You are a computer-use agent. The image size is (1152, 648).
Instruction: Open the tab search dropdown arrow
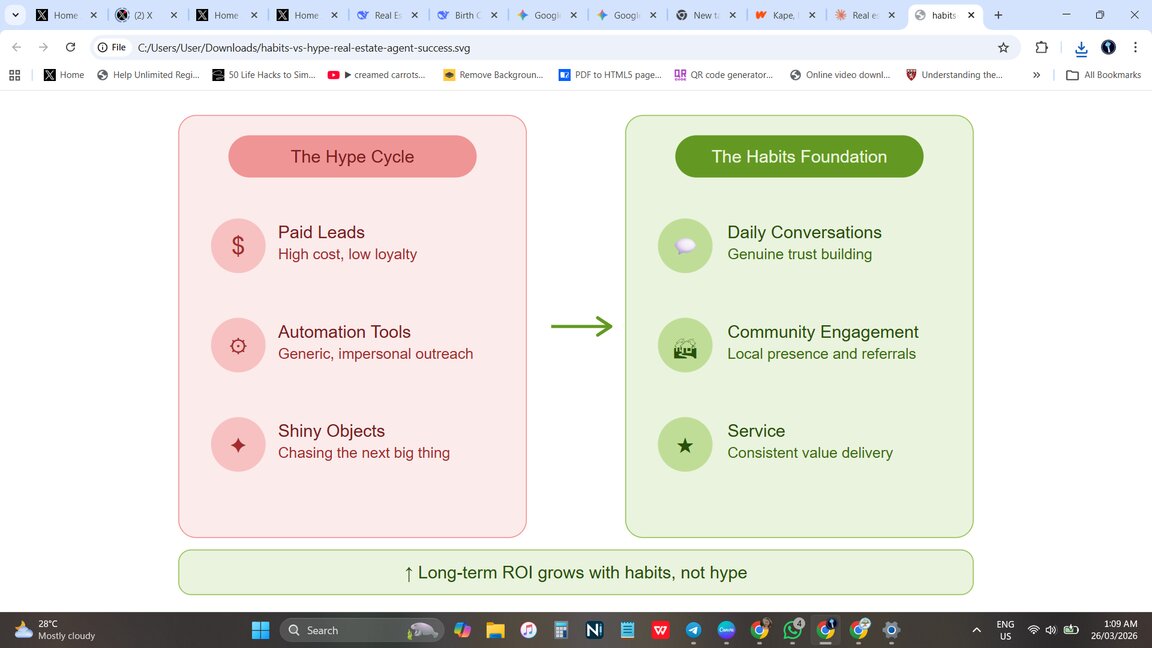click(15, 15)
